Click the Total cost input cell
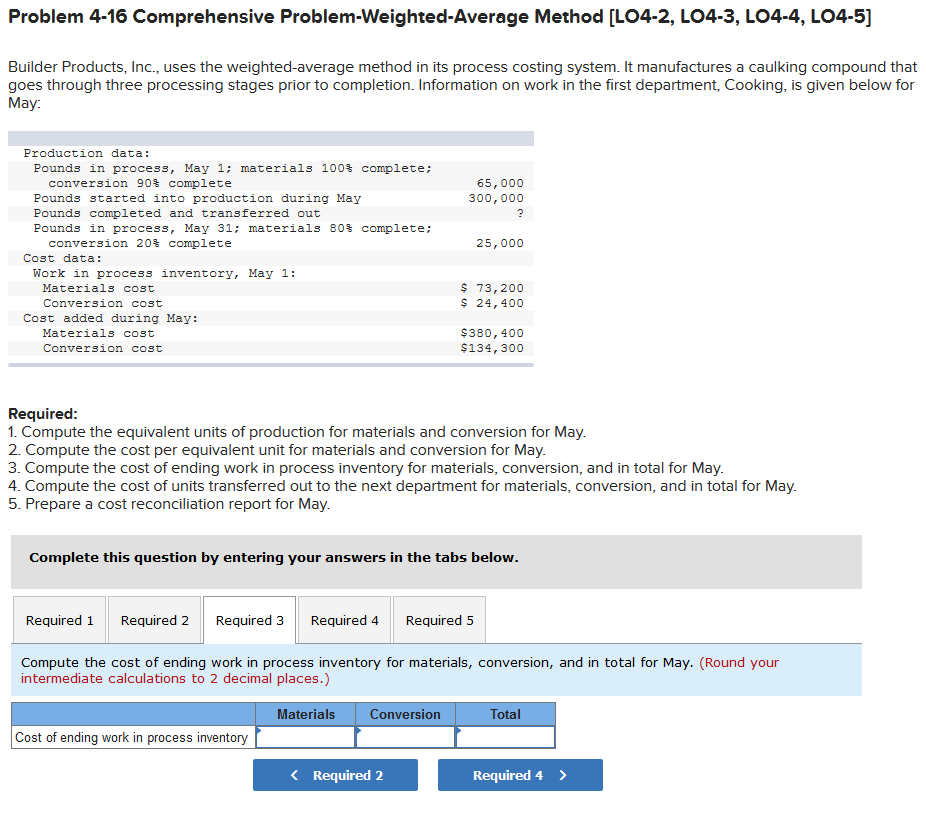Screen dimensions: 926x814 point(505,737)
